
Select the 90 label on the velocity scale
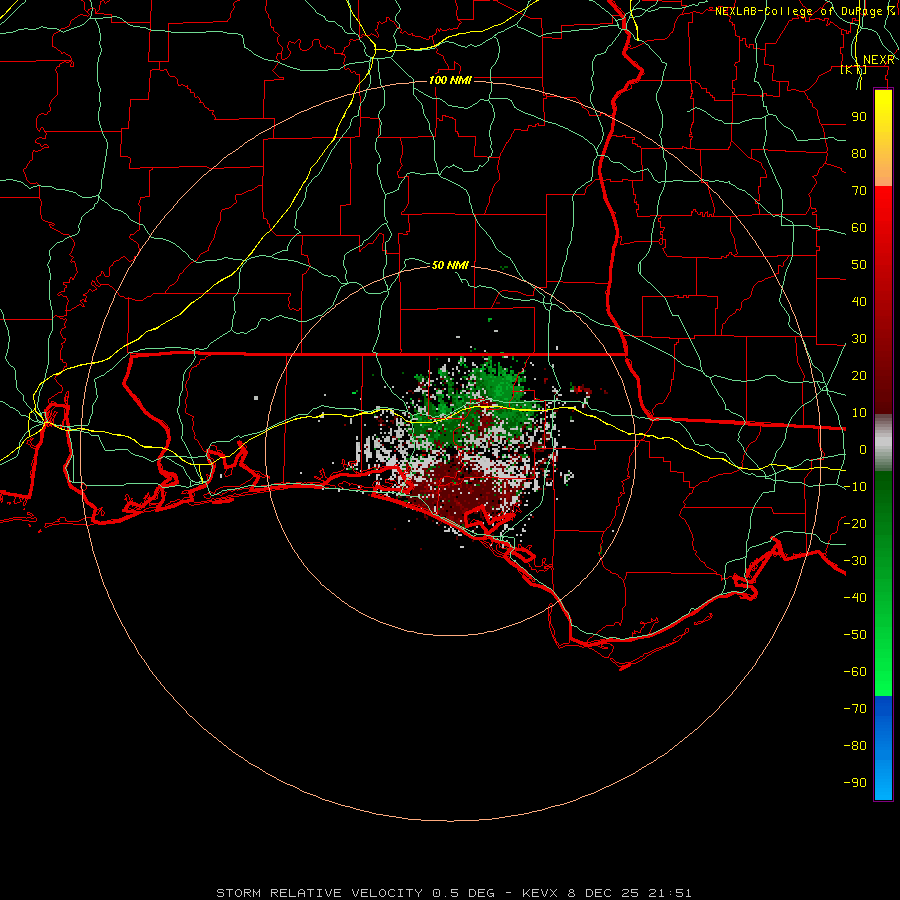tap(859, 117)
